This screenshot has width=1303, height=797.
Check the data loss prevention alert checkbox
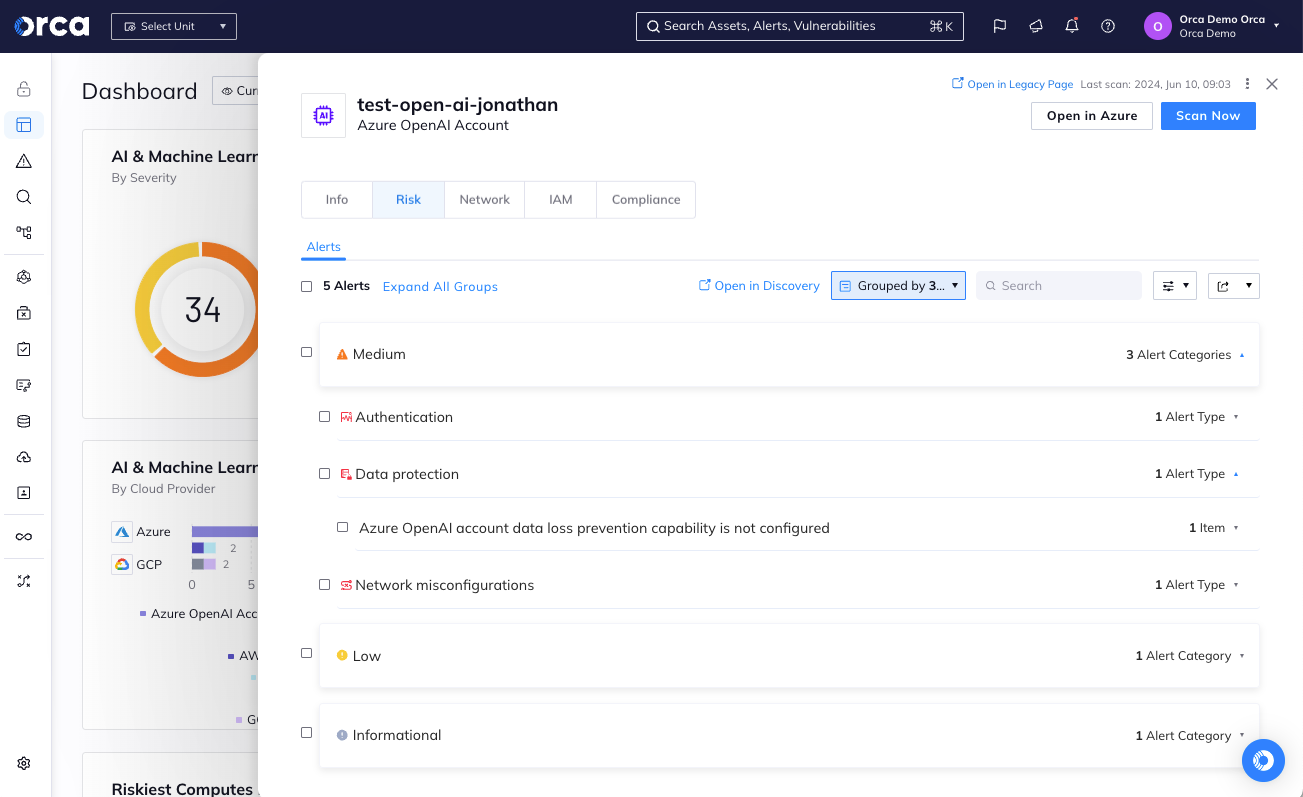point(343,527)
